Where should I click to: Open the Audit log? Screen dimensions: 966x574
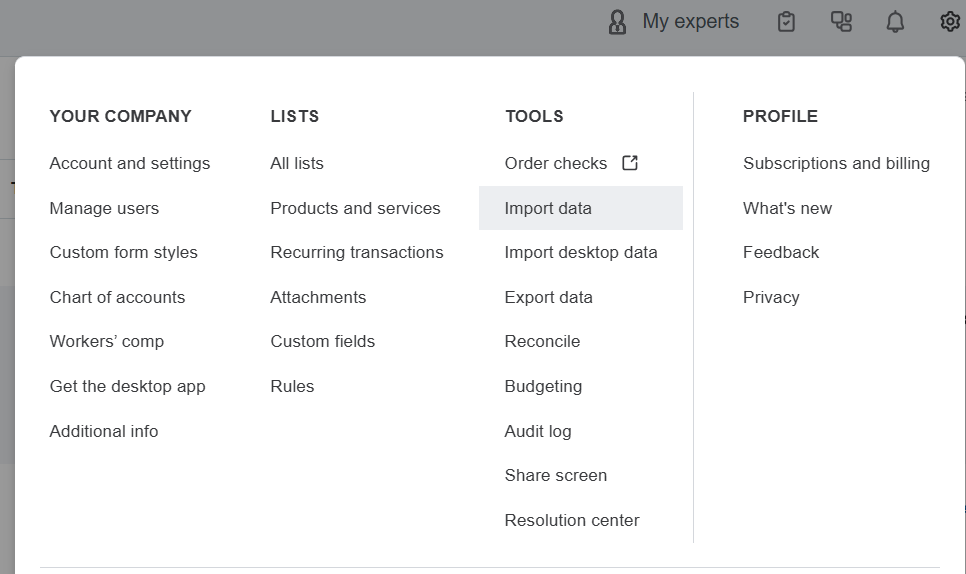[x=538, y=431]
